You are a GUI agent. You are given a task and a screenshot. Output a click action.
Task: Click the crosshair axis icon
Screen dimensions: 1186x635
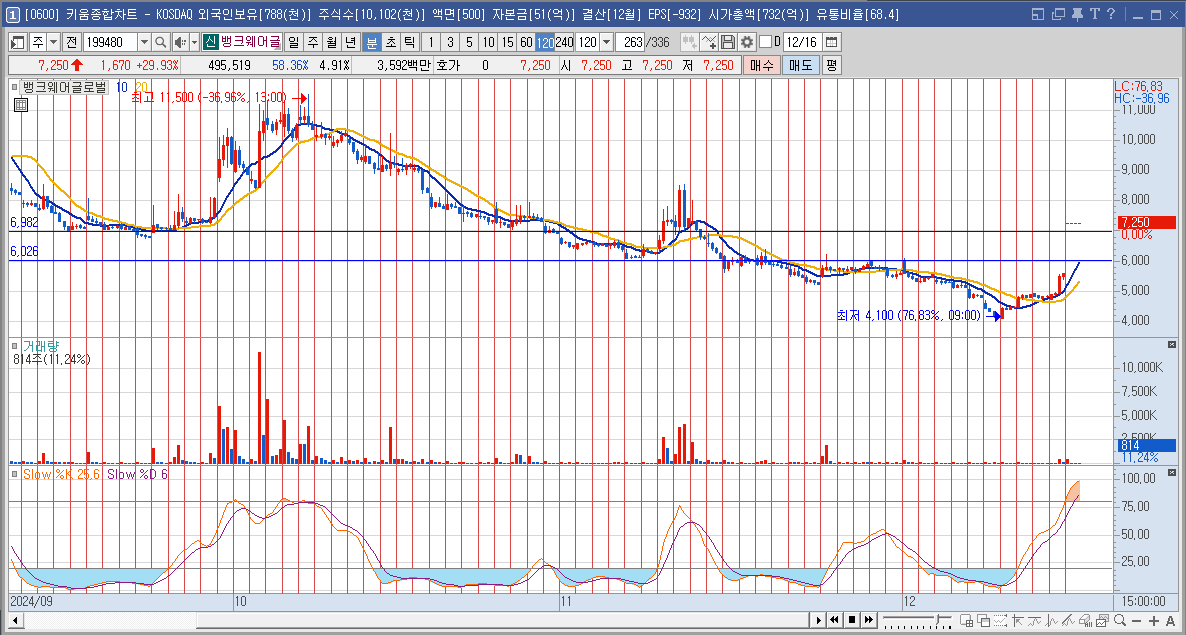[x=1017, y=621]
